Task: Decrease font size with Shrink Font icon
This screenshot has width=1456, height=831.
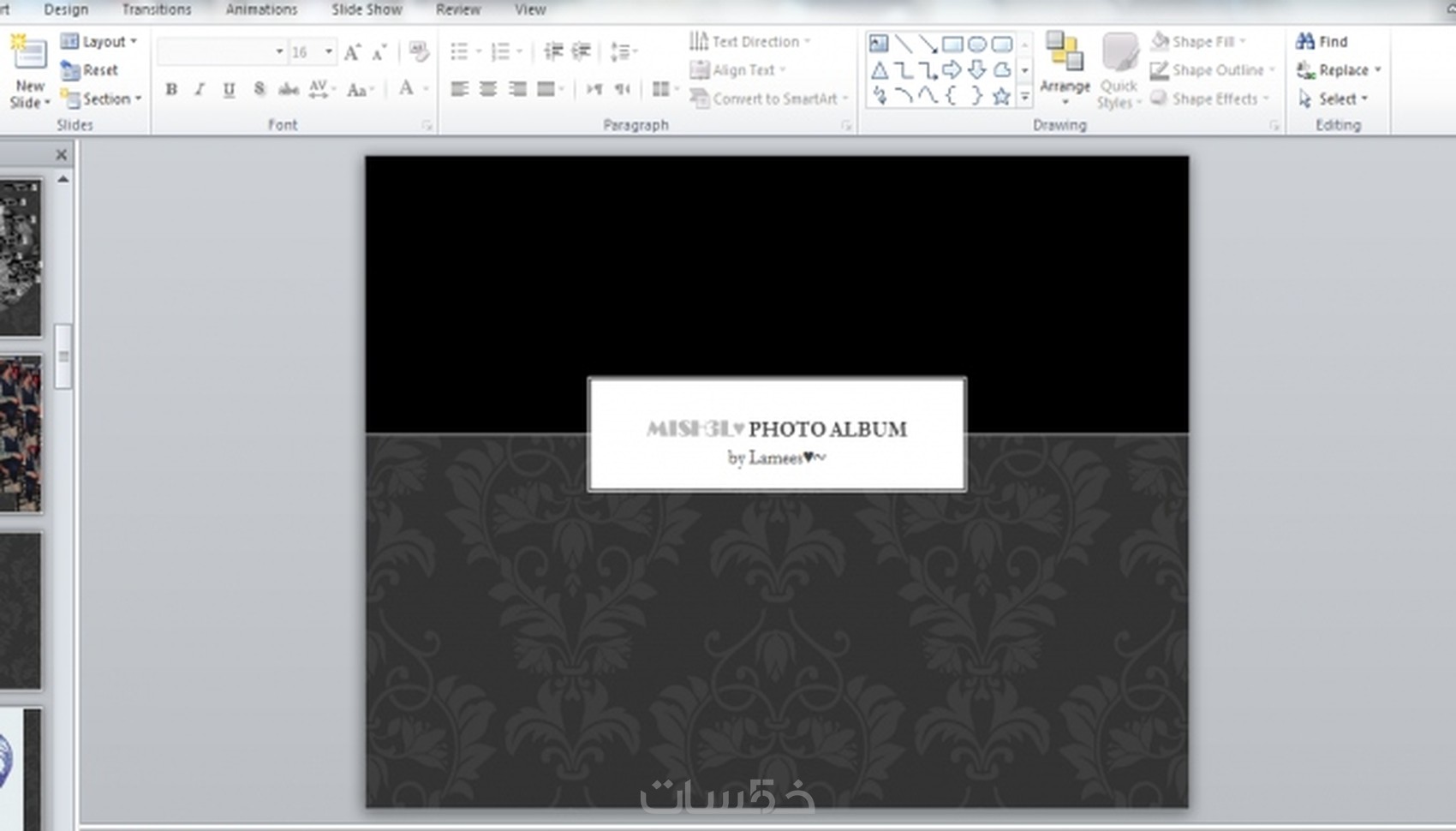Action: pyautogui.click(x=379, y=53)
